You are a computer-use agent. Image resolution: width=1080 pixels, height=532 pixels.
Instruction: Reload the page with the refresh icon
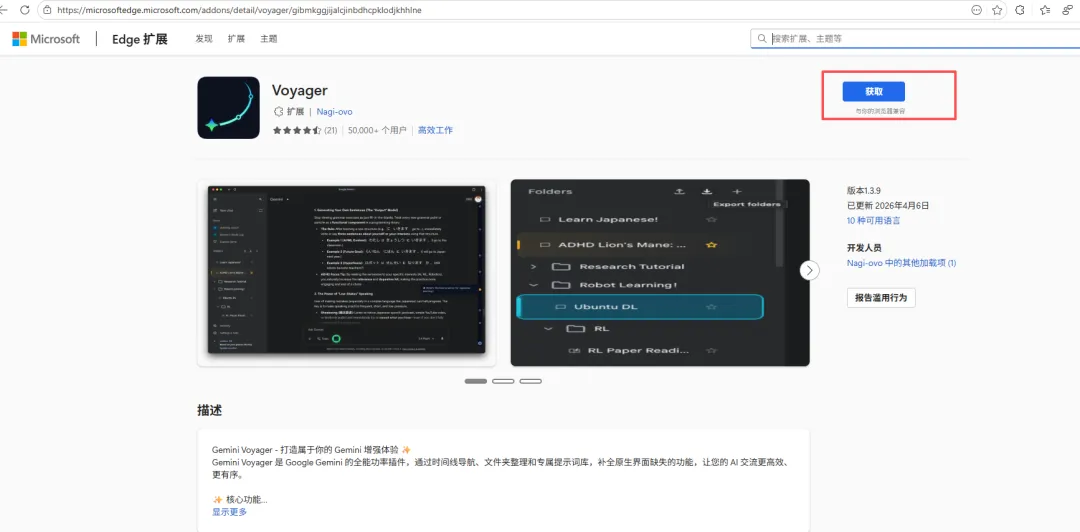[25, 10]
